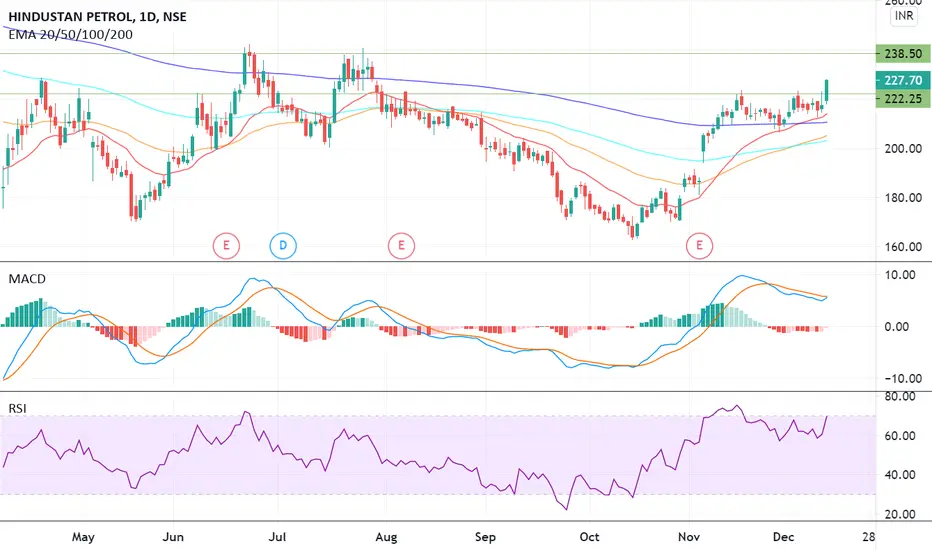Viewport: 932px width, 550px height.
Task: Click the earnings 'E' marker near November
Action: [699, 246]
